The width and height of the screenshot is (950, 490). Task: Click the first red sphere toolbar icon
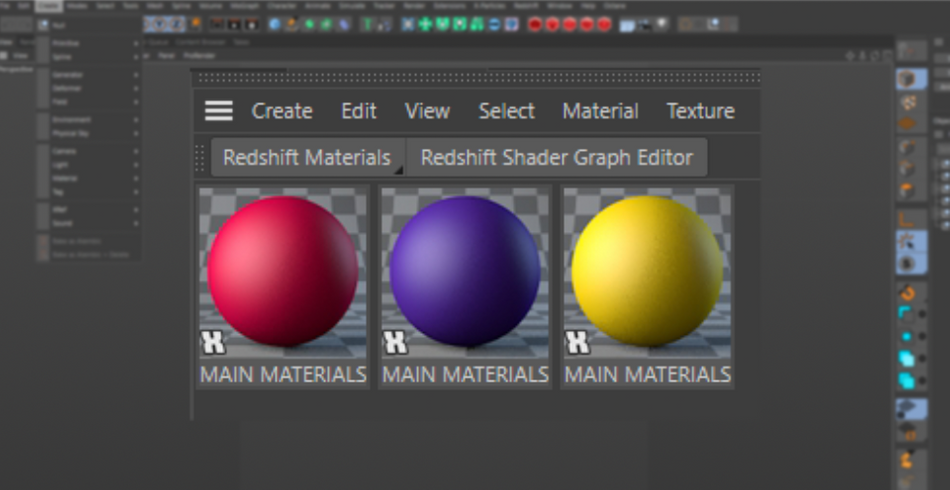[x=534, y=24]
